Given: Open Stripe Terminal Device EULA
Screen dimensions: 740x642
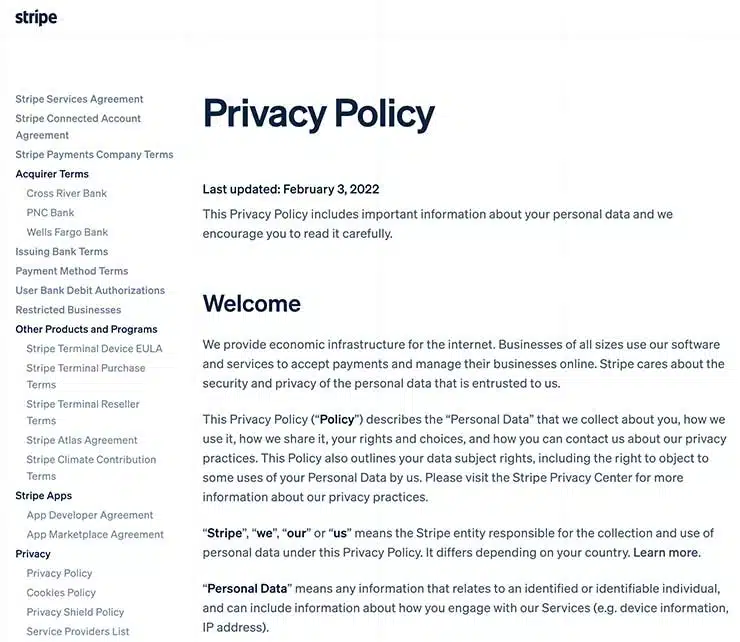Looking at the screenshot, I should coord(94,349).
